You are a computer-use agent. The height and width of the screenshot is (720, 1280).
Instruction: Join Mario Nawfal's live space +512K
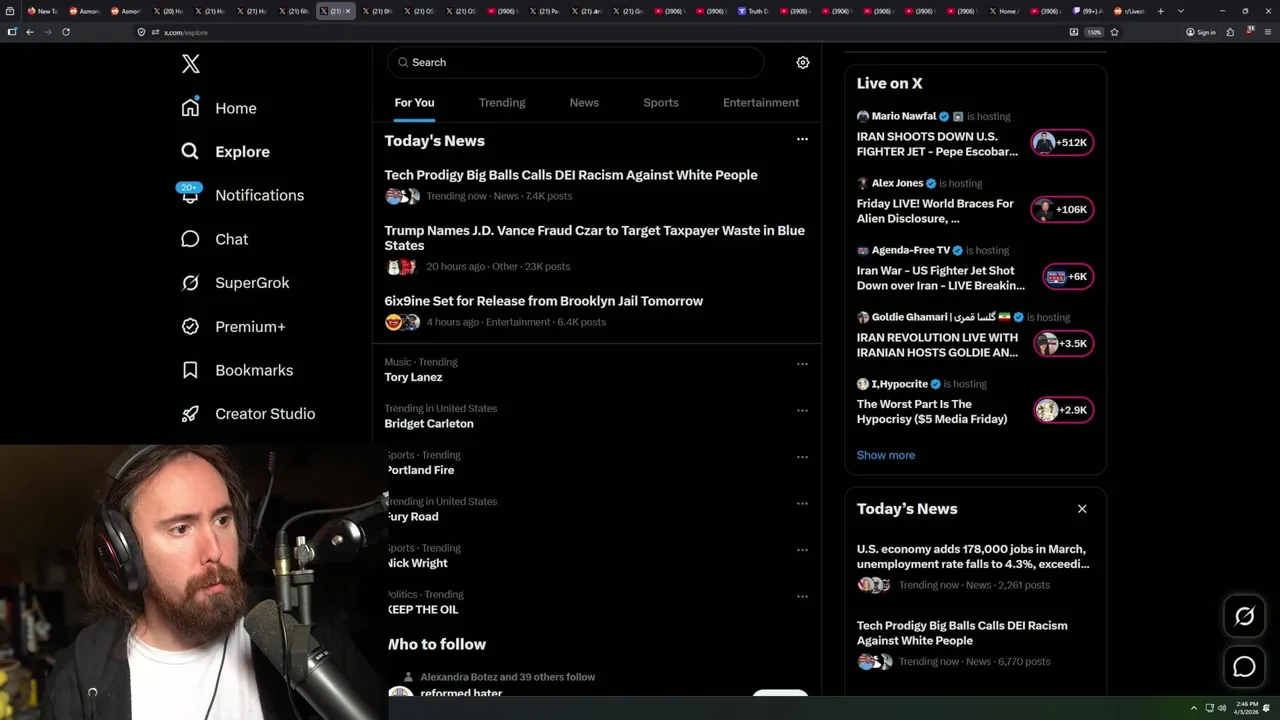(1062, 142)
